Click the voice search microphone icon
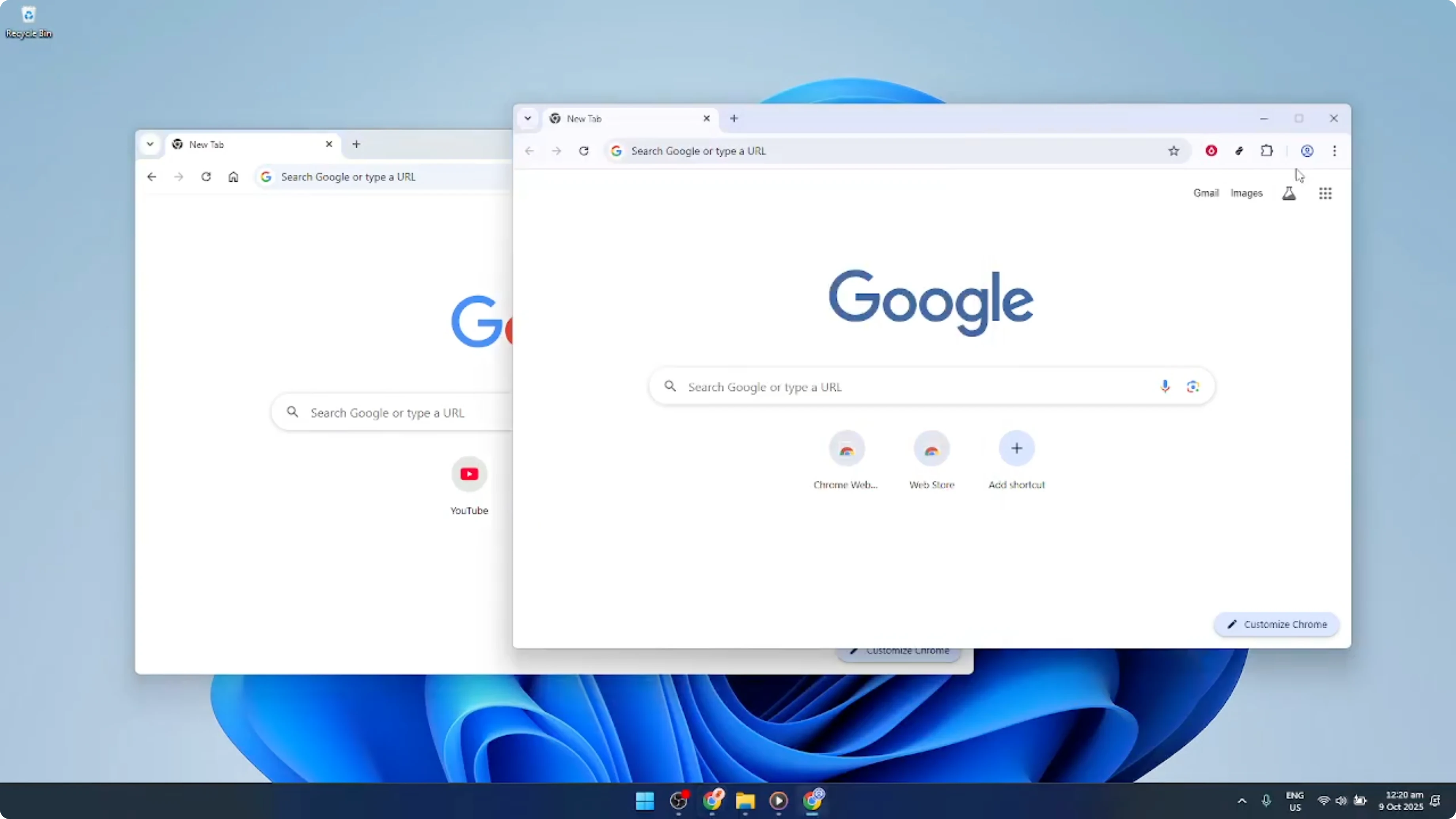Screen dimensions: 1456x819 1166,387
